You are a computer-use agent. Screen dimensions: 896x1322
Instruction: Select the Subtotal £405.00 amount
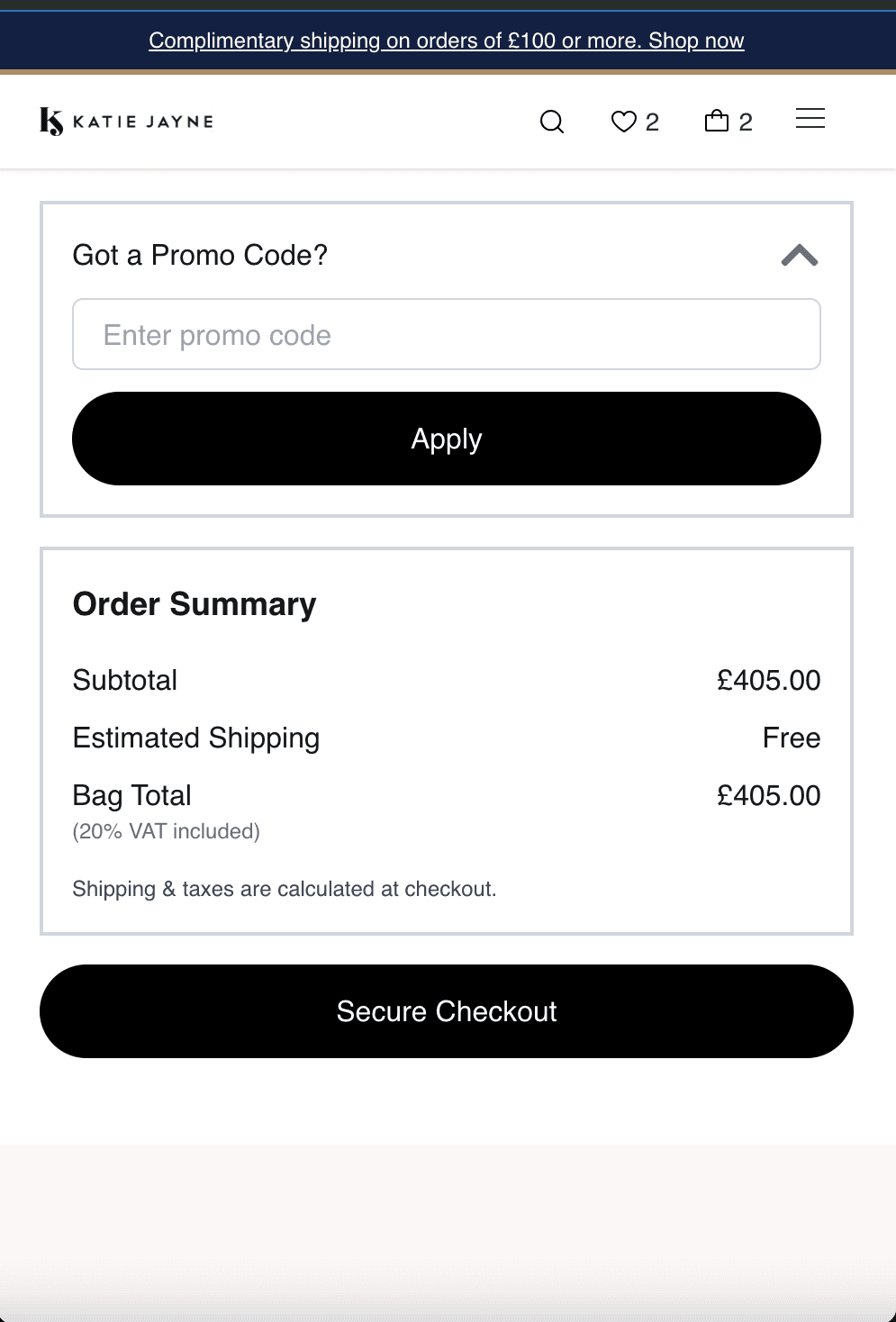click(x=768, y=680)
